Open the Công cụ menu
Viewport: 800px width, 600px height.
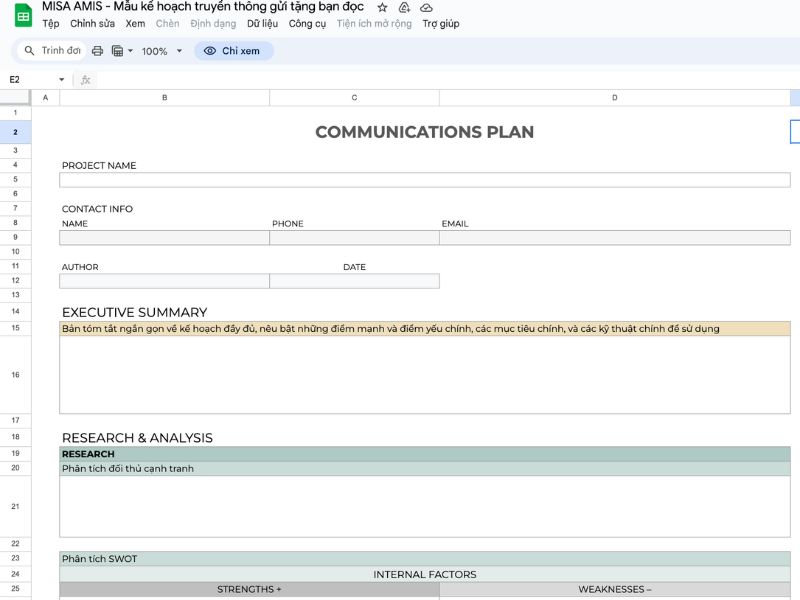coord(307,24)
